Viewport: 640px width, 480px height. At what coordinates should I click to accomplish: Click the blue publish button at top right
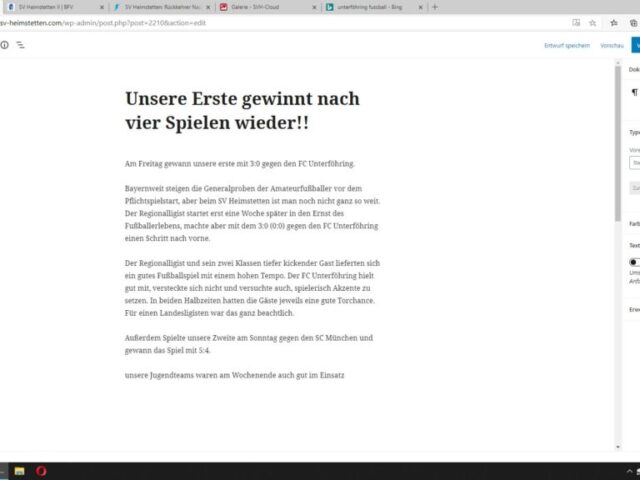pos(635,45)
